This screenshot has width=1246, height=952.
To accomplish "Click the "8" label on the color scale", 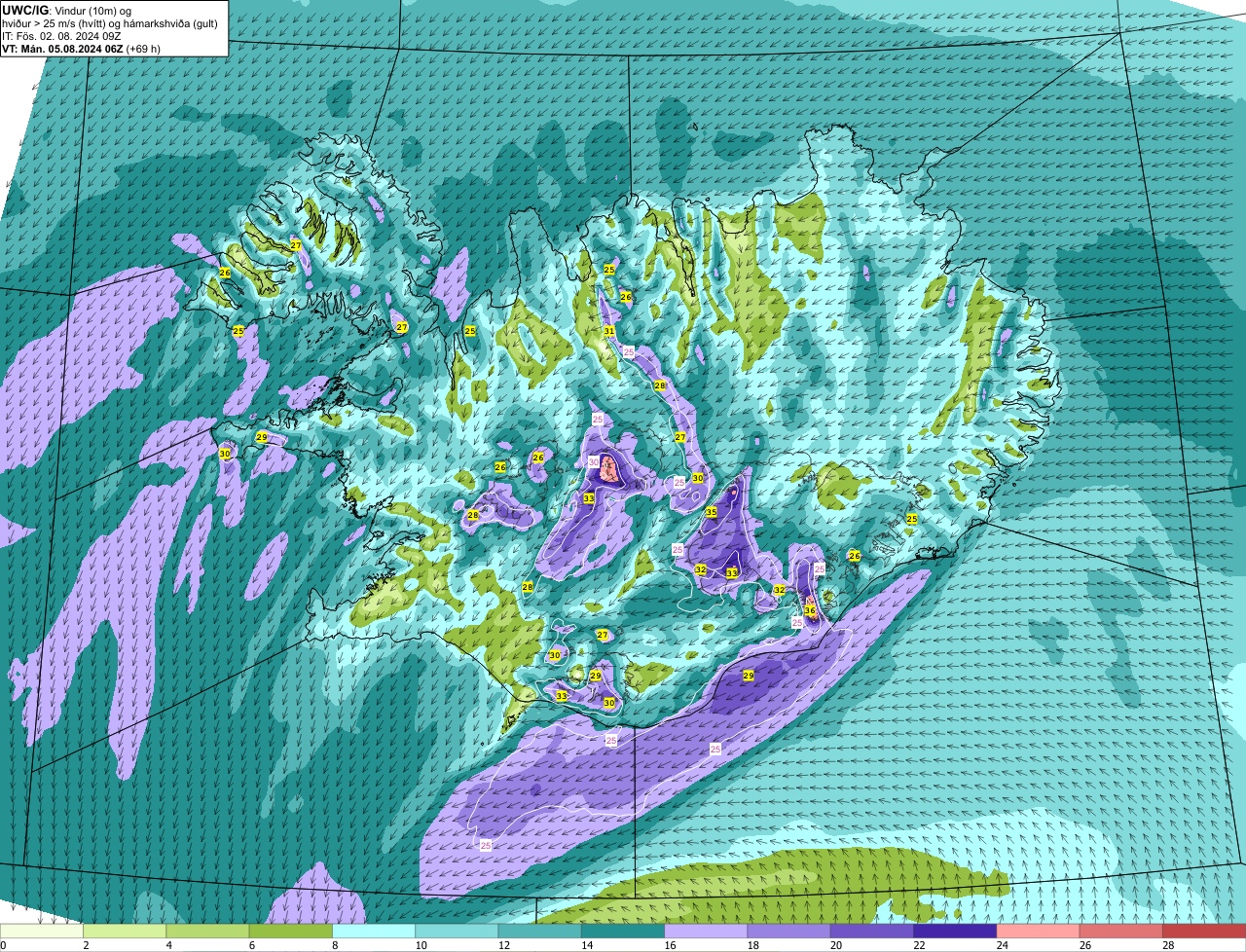I will (x=335, y=945).
